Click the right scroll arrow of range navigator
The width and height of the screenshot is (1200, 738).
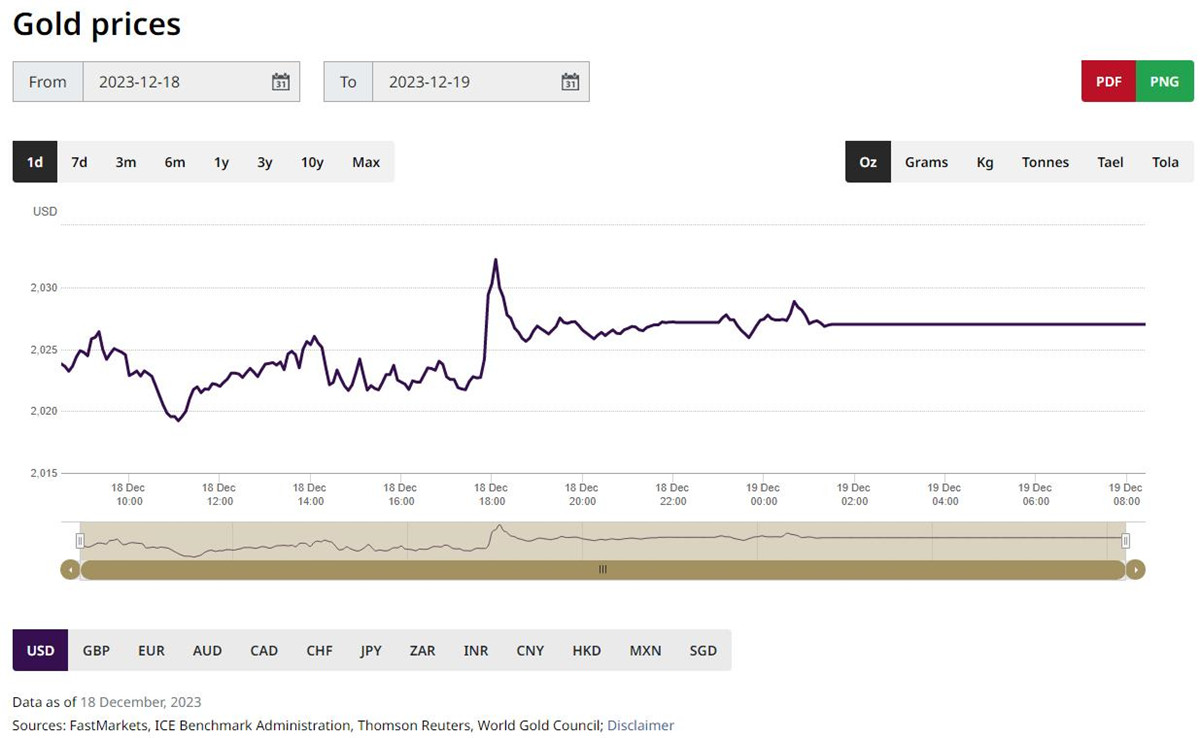tap(1135, 570)
